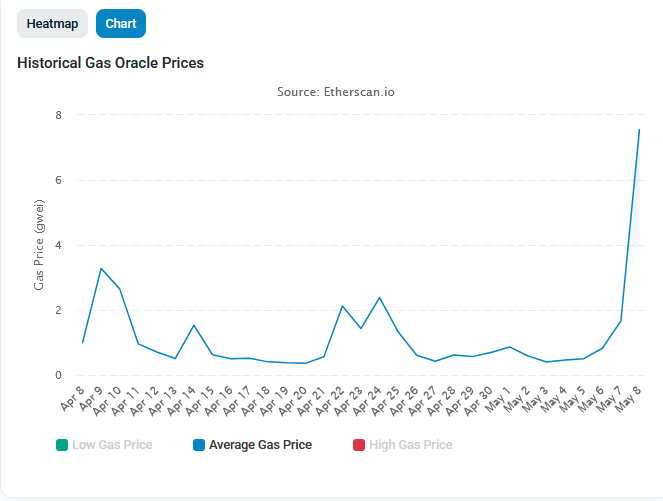This screenshot has width=663, height=501.
Task: Toggle the Low Gas Price series
Action: [x=104, y=445]
